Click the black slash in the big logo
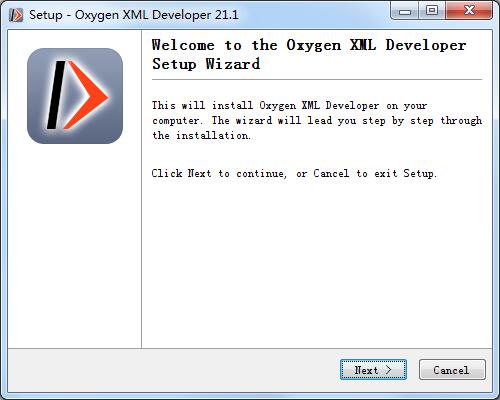Viewport: 500px width, 400px height. pyautogui.click(x=56, y=95)
